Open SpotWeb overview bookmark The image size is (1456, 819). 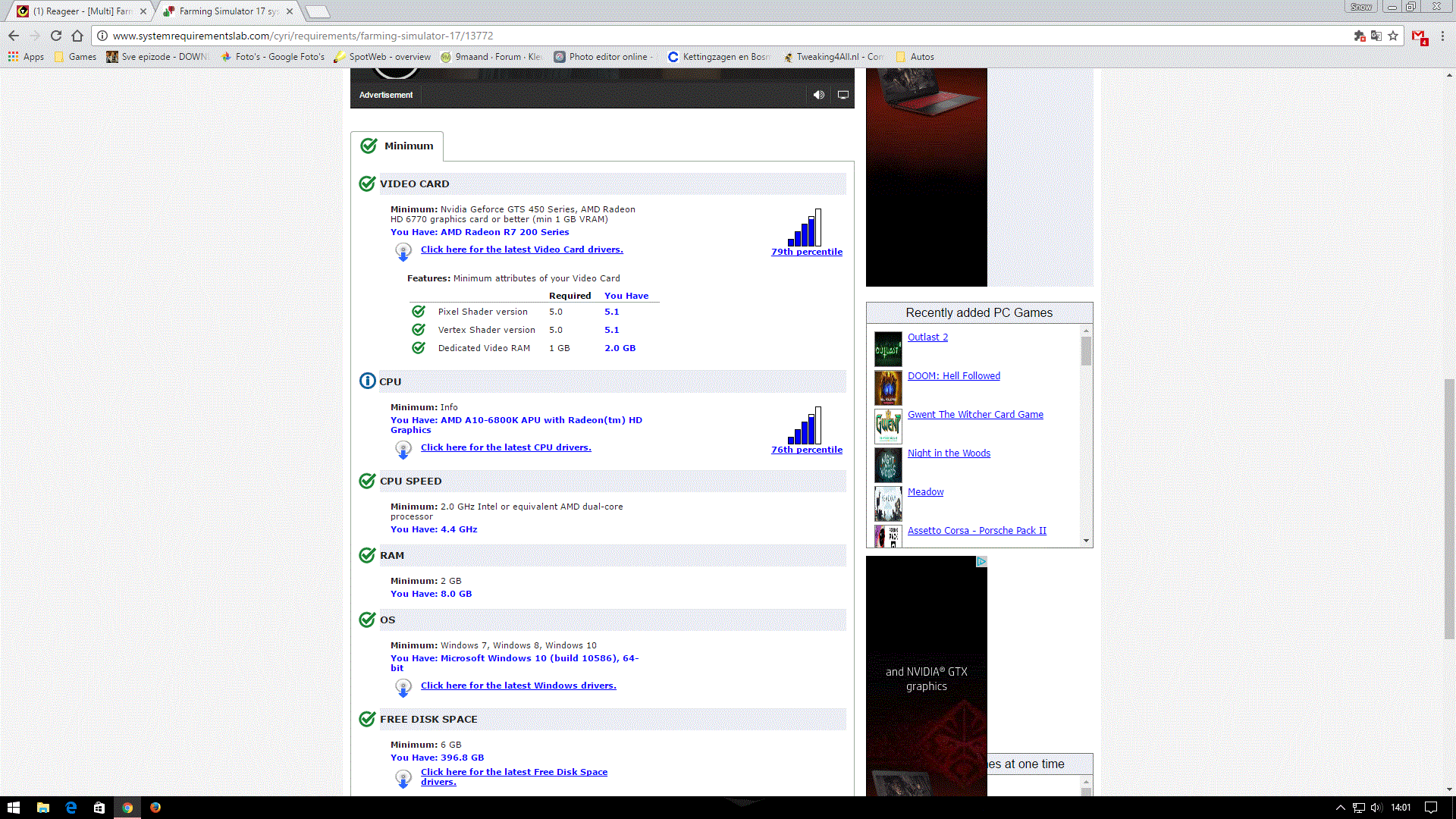coord(383,57)
